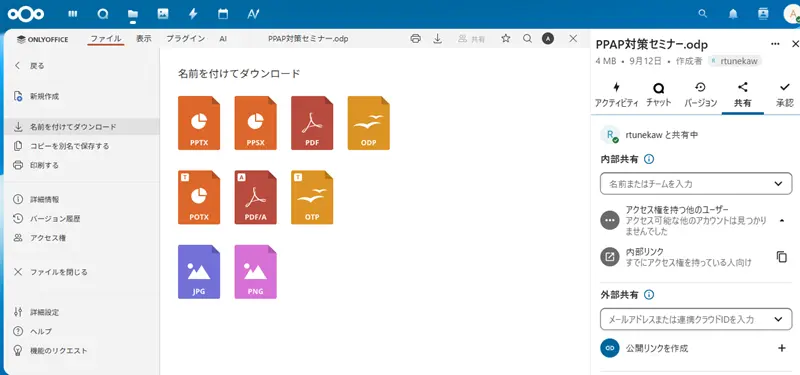Open the 表示 tab
The image size is (800, 375).
click(143, 39)
